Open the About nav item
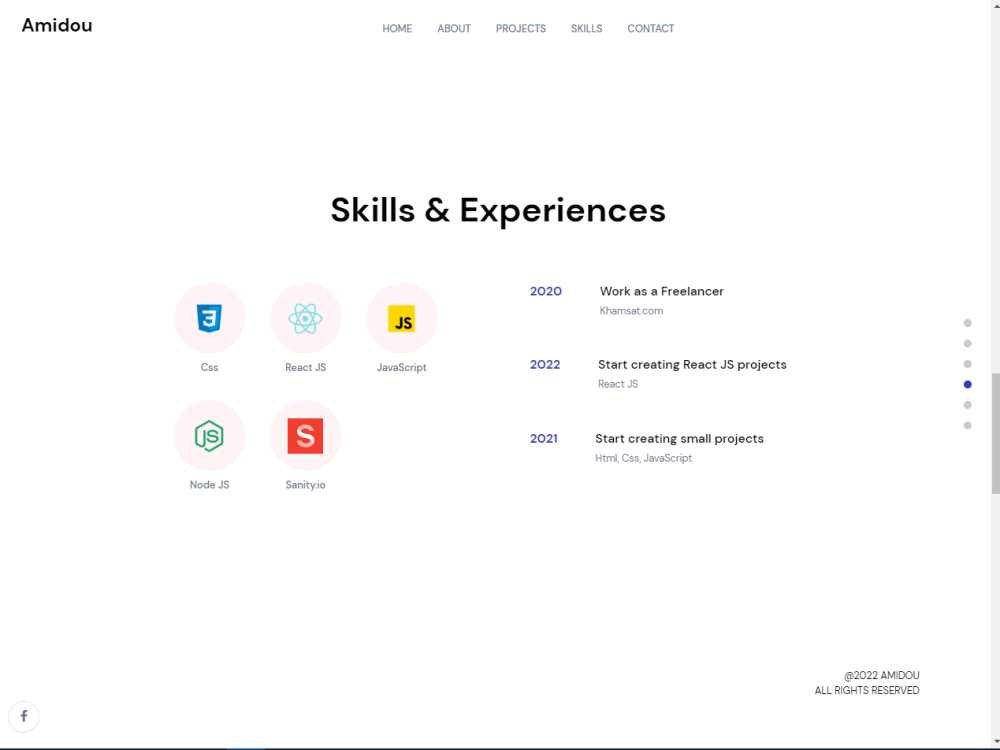The height and width of the screenshot is (750, 1000). pyautogui.click(x=454, y=29)
